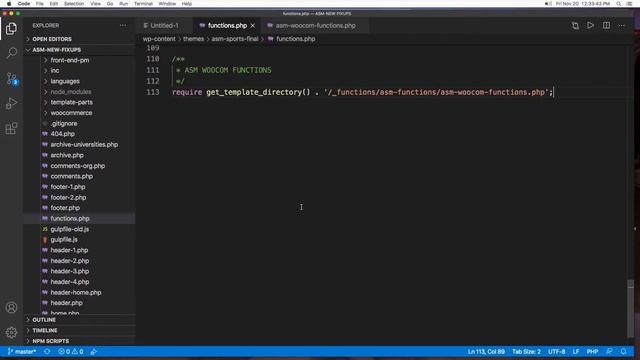640x360 pixels.
Task: Click the Run play icon in editor toolbar
Action: coord(591,25)
